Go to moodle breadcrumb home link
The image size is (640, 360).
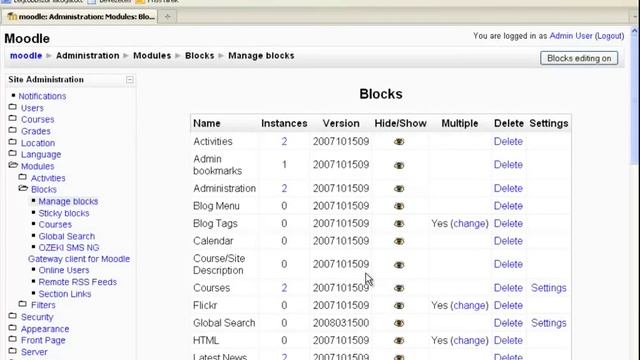click(26, 56)
